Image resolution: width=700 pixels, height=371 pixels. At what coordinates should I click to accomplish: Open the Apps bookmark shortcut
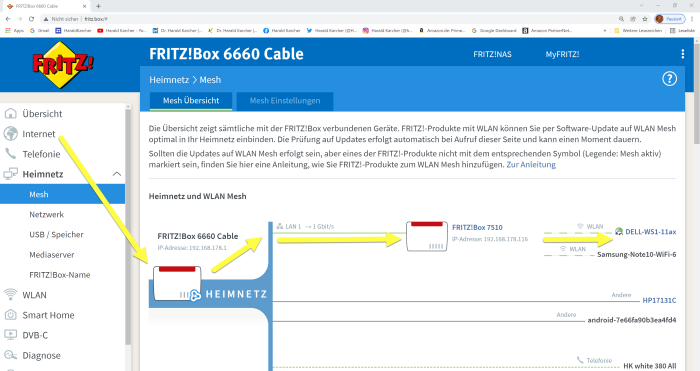click(14, 30)
